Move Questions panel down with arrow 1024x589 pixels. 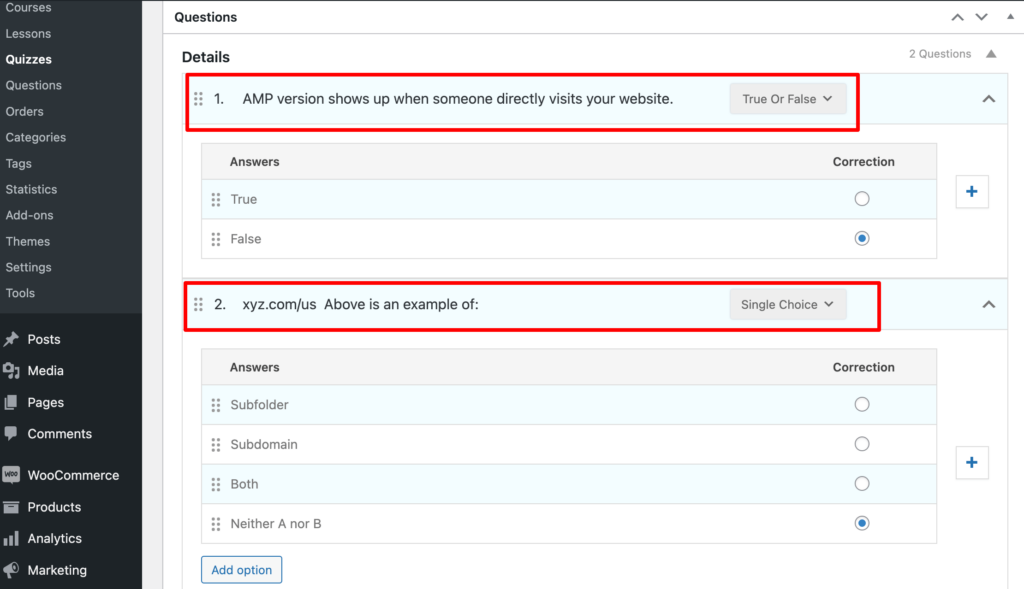[982, 17]
